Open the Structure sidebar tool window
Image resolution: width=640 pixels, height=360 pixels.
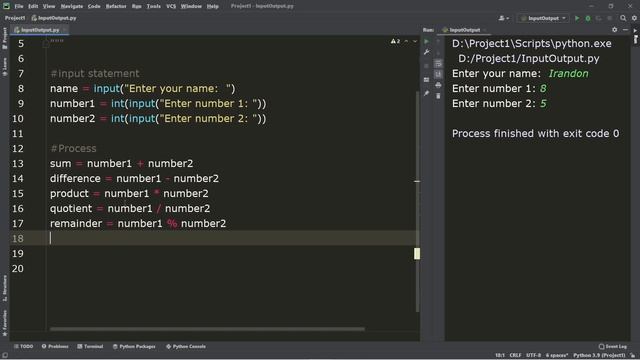(x=4, y=288)
